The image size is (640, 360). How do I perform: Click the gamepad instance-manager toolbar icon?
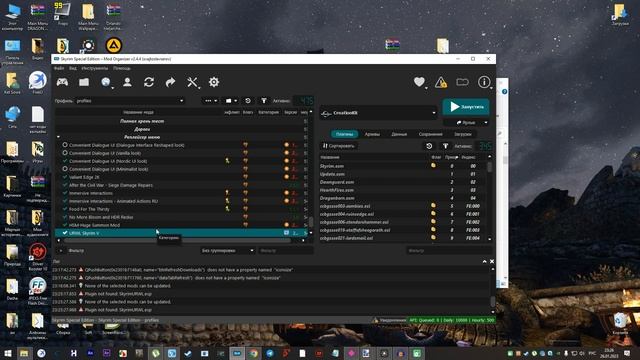tap(62, 82)
